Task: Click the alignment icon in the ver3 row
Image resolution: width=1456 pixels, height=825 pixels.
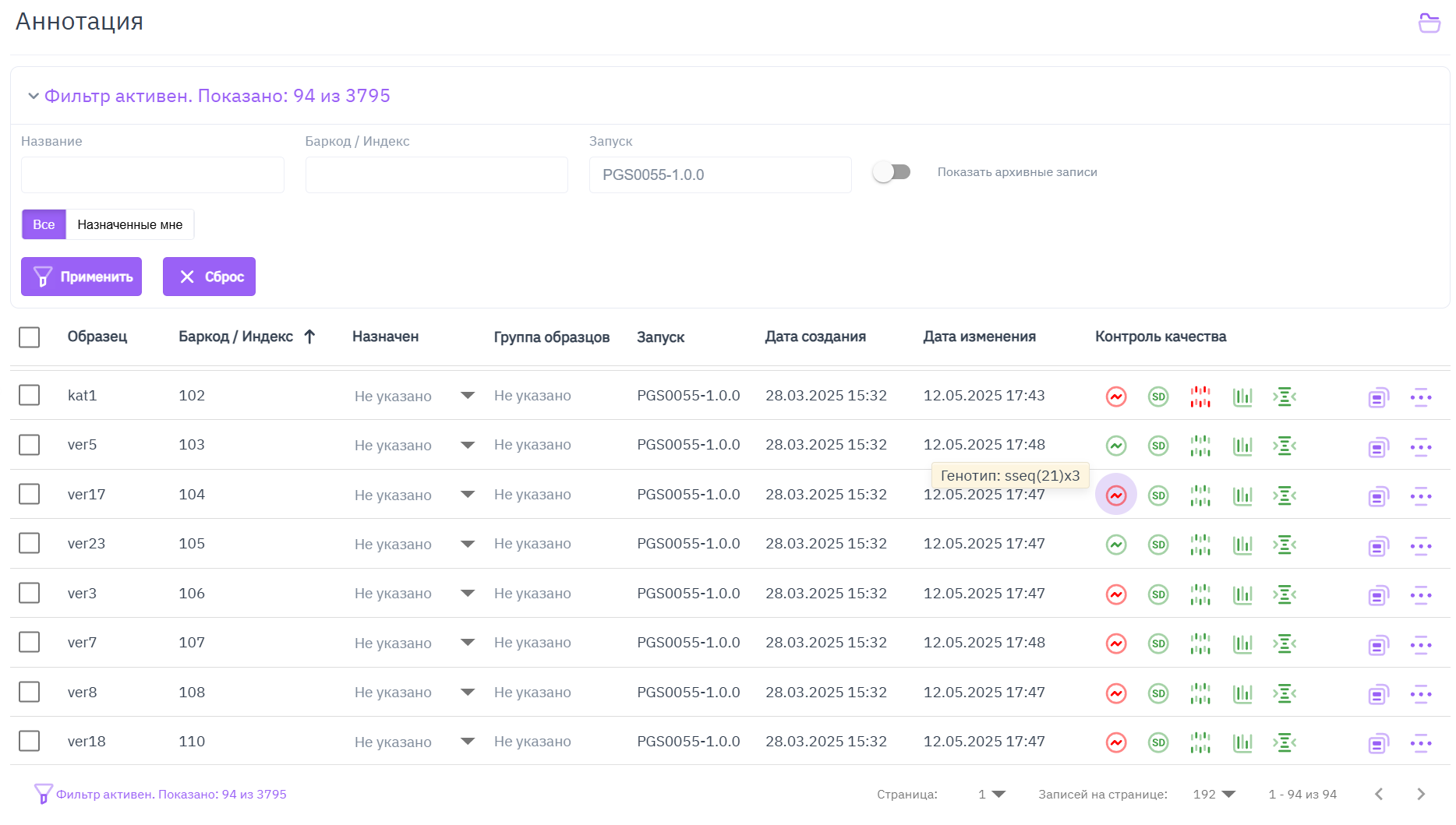Action: coord(1285,594)
